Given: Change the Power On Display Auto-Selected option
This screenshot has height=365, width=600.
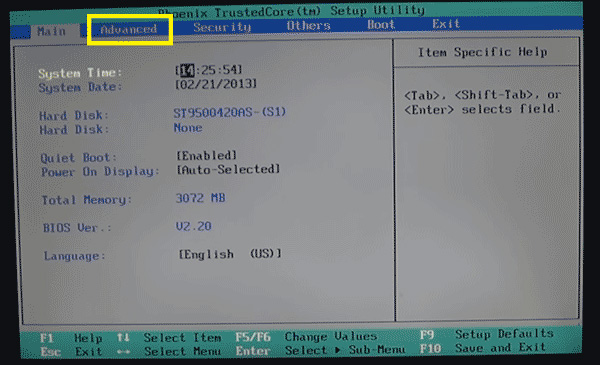Looking at the screenshot, I should [228, 169].
